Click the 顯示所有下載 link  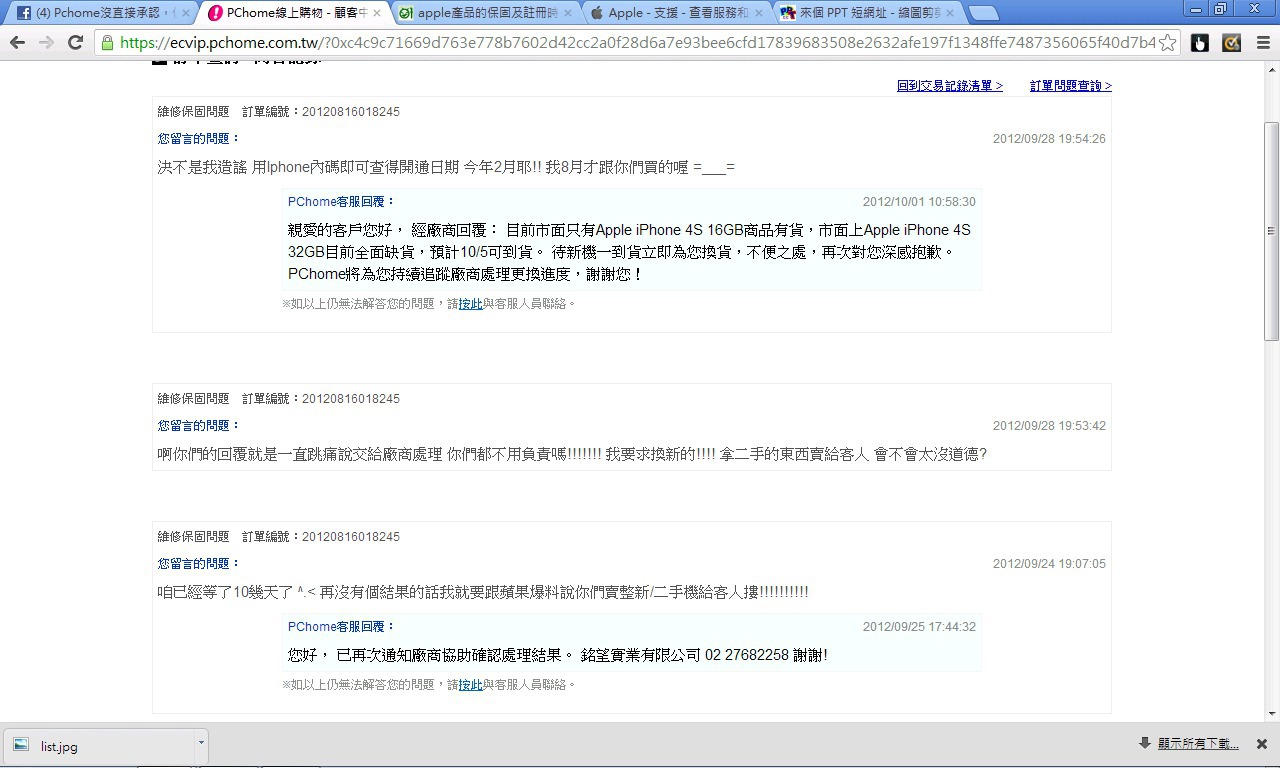(x=1198, y=744)
